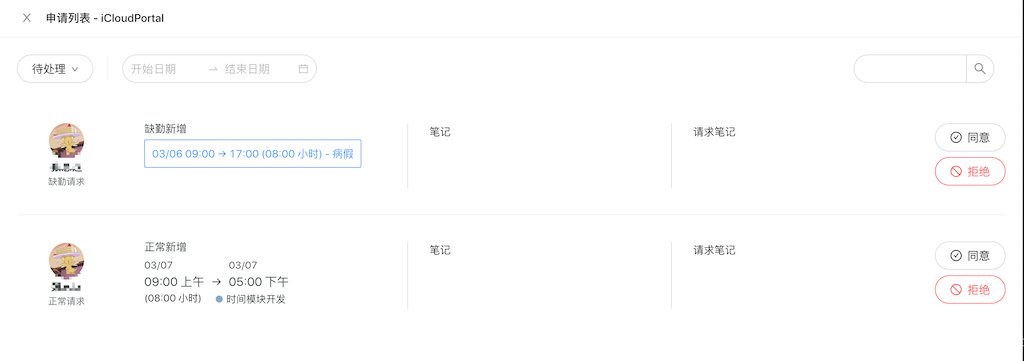This screenshot has width=1024, height=361.
Task: Click the prohibit icon in the first 拒绝 button
Action: coord(956,172)
